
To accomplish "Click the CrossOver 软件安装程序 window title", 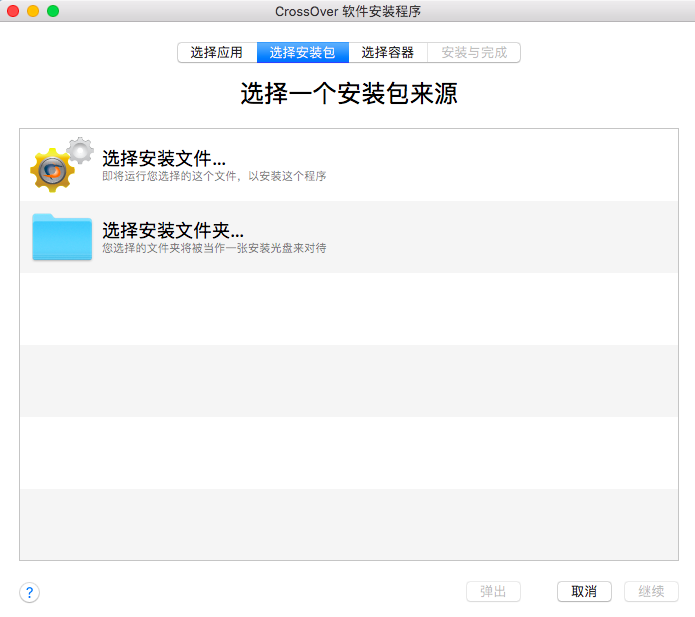I will 347,11.
